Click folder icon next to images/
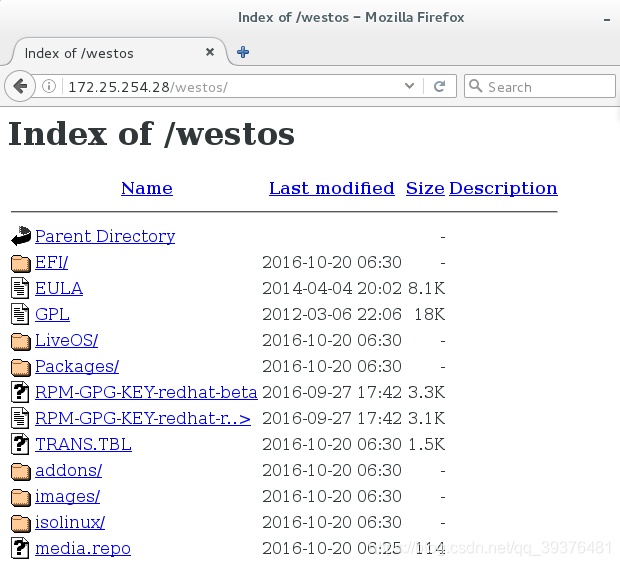Image resolution: width=620 pixels, height=566 pixels. 21,498
